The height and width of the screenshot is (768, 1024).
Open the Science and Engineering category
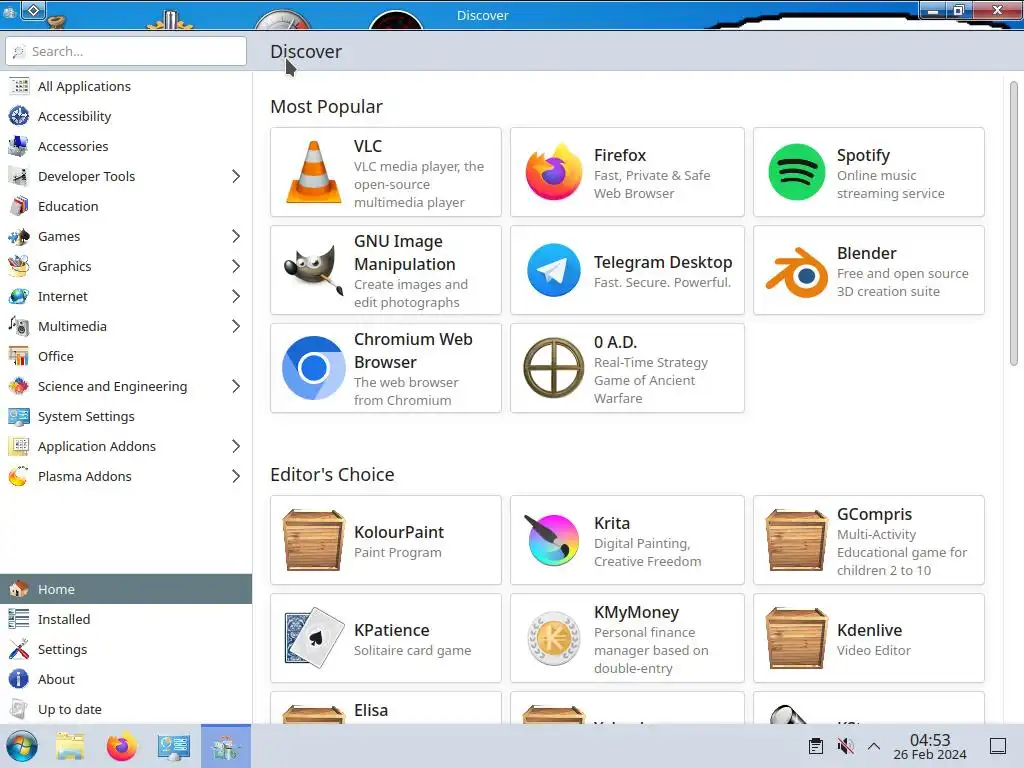point(126,387)
